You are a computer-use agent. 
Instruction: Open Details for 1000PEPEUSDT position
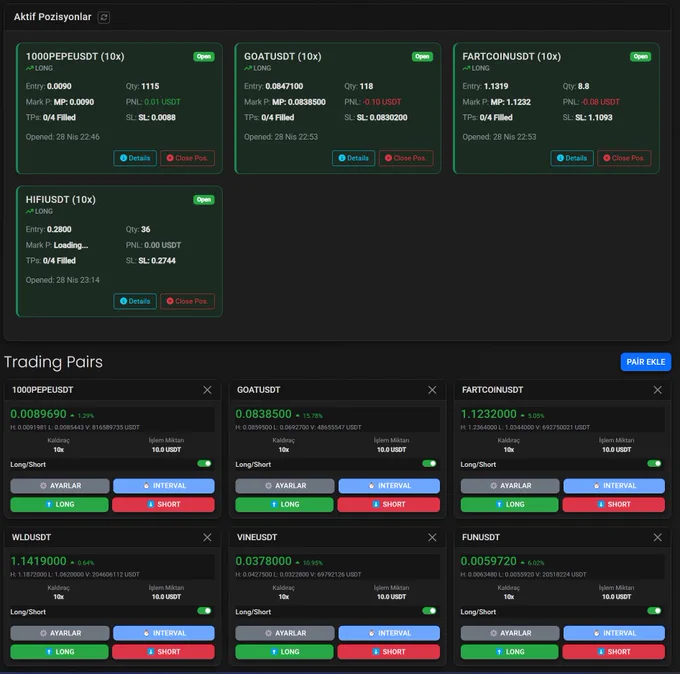tap(135, 158)
